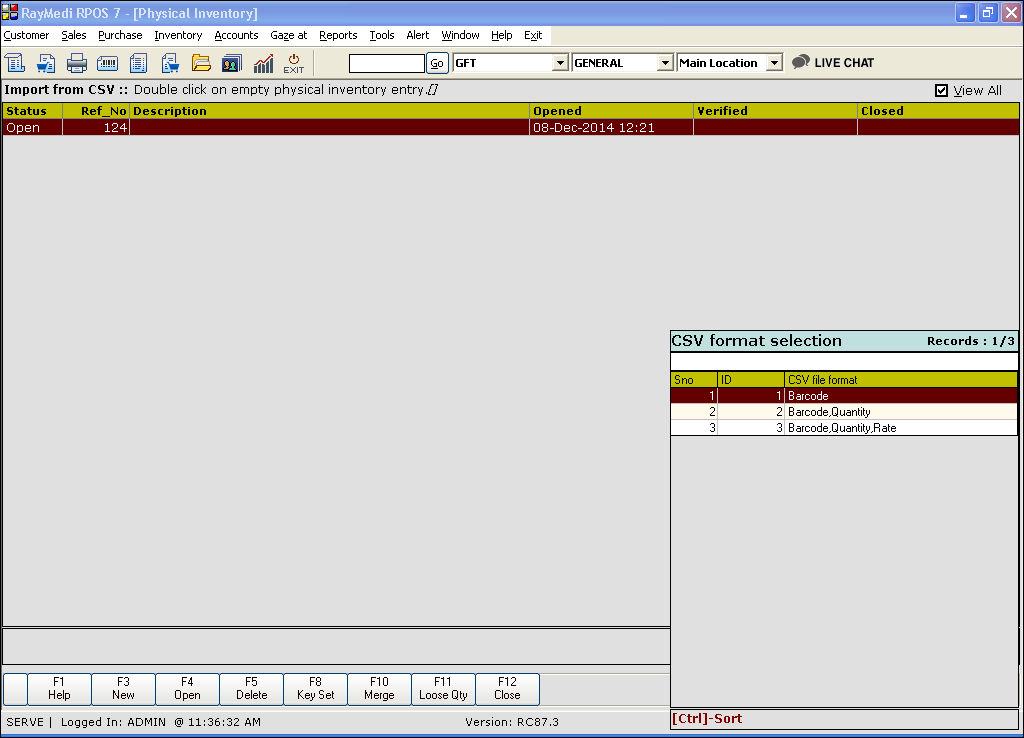This screenshot has height=738, width=1024.
Task: Click the Verified column header
Action: 775,111
